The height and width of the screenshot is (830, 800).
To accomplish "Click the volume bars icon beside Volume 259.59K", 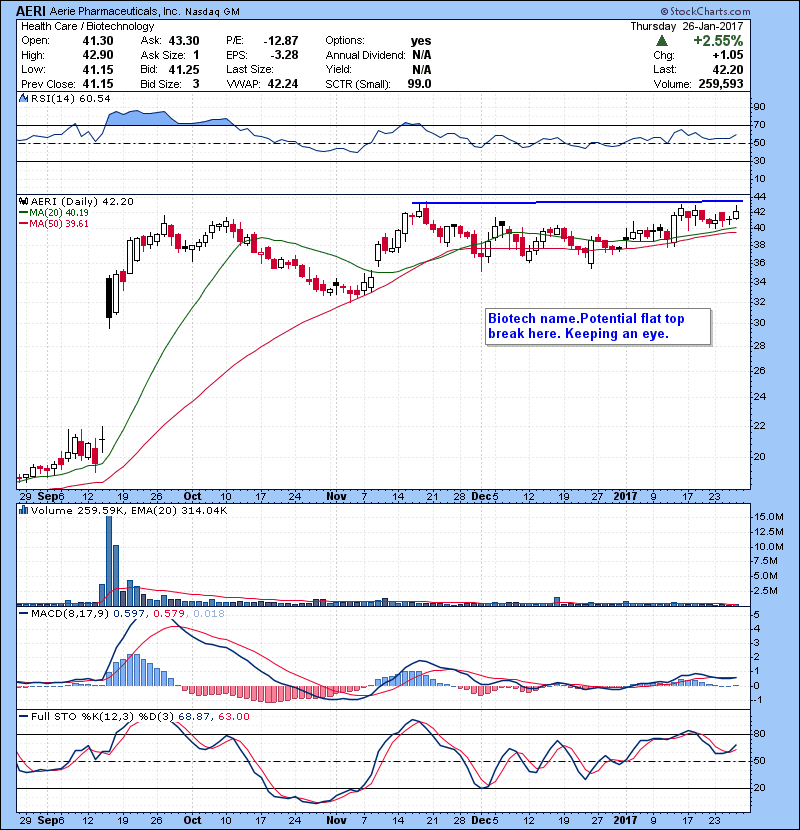I will tap(24, 510).
